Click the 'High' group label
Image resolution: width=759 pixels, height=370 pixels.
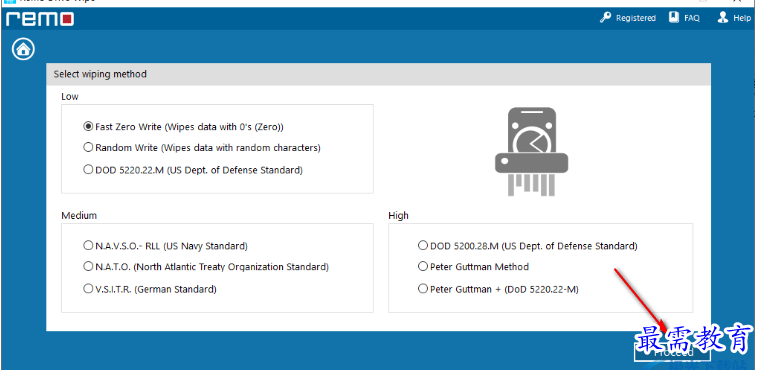coord(398,216)
